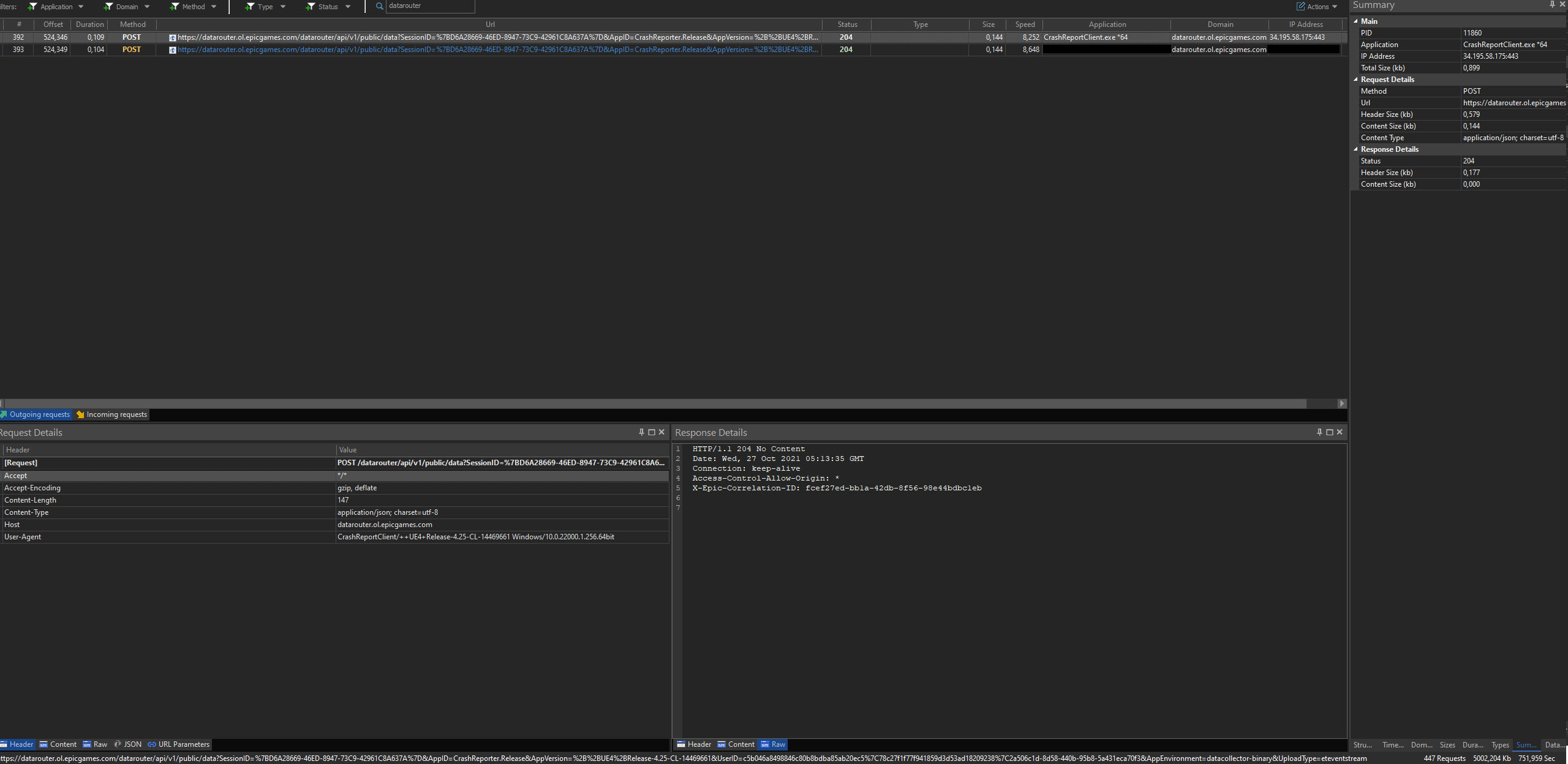This screenshot has width=1568, height=764.
Task: Open the Domain filter dropdown
Action: pyautogui.click(x=127, y=7)
